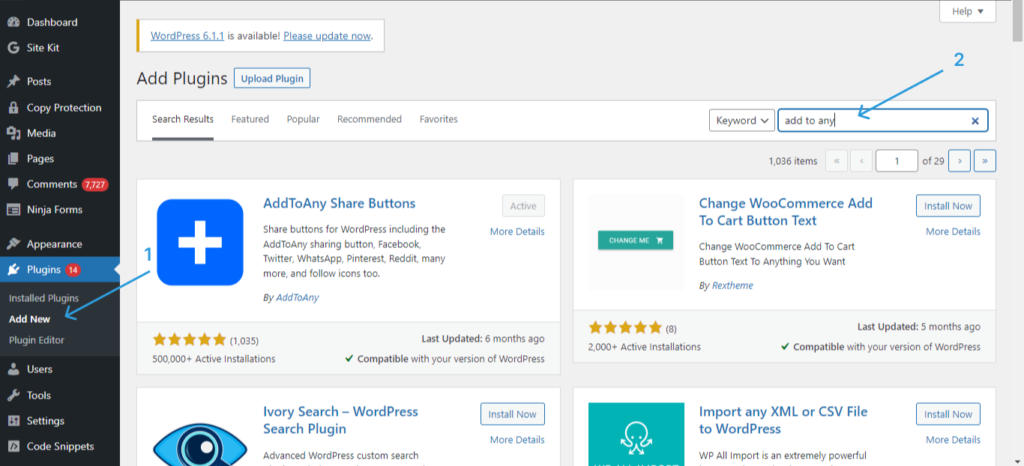This screenshot has height=466, width=1024.
Task: Expand the Help dropdown tab
Action: pos(967,11)
